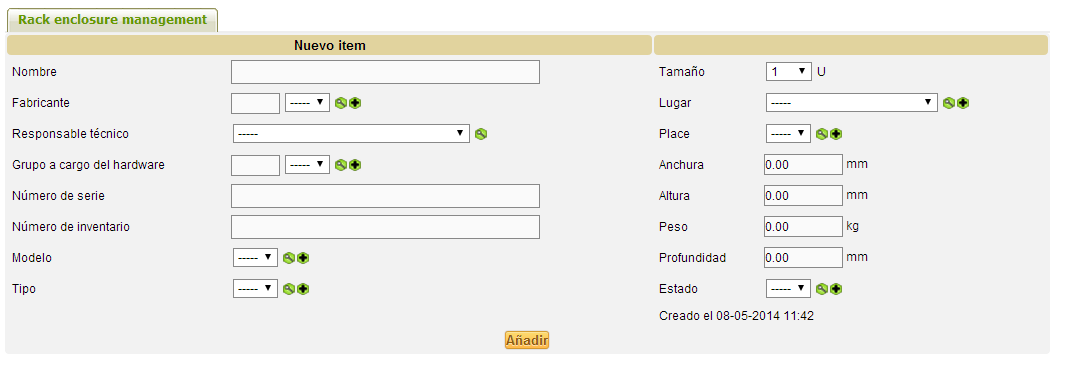Select the Rack enclosure management tab

112,20
